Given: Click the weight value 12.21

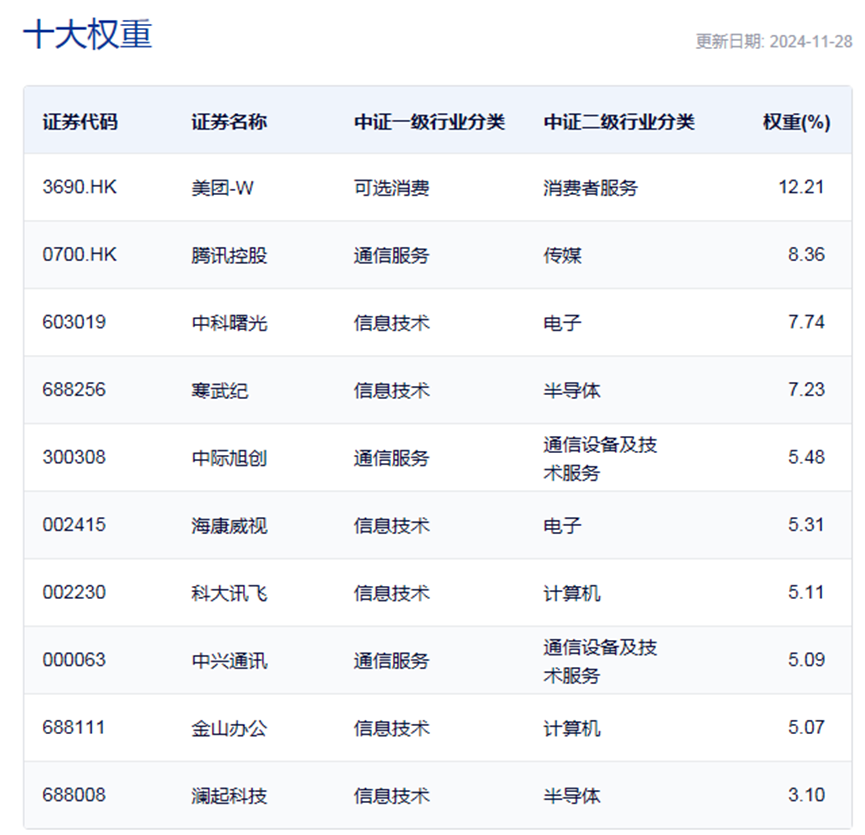Looking at the screenshot, I should pyautogui.click(x=801, y=187).
